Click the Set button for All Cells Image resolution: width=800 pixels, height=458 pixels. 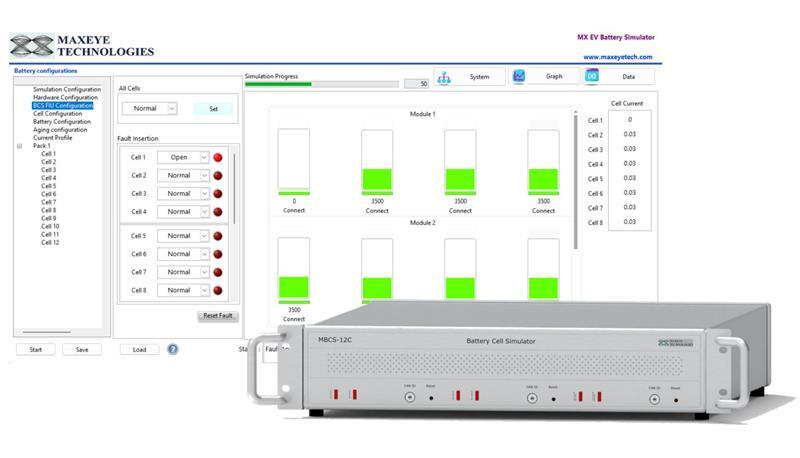tap(213, 109)
